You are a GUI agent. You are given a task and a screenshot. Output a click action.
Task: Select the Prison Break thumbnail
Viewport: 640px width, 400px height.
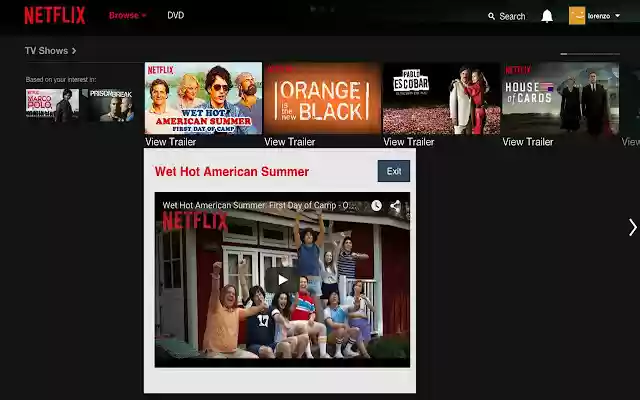(x=107, y=105)
